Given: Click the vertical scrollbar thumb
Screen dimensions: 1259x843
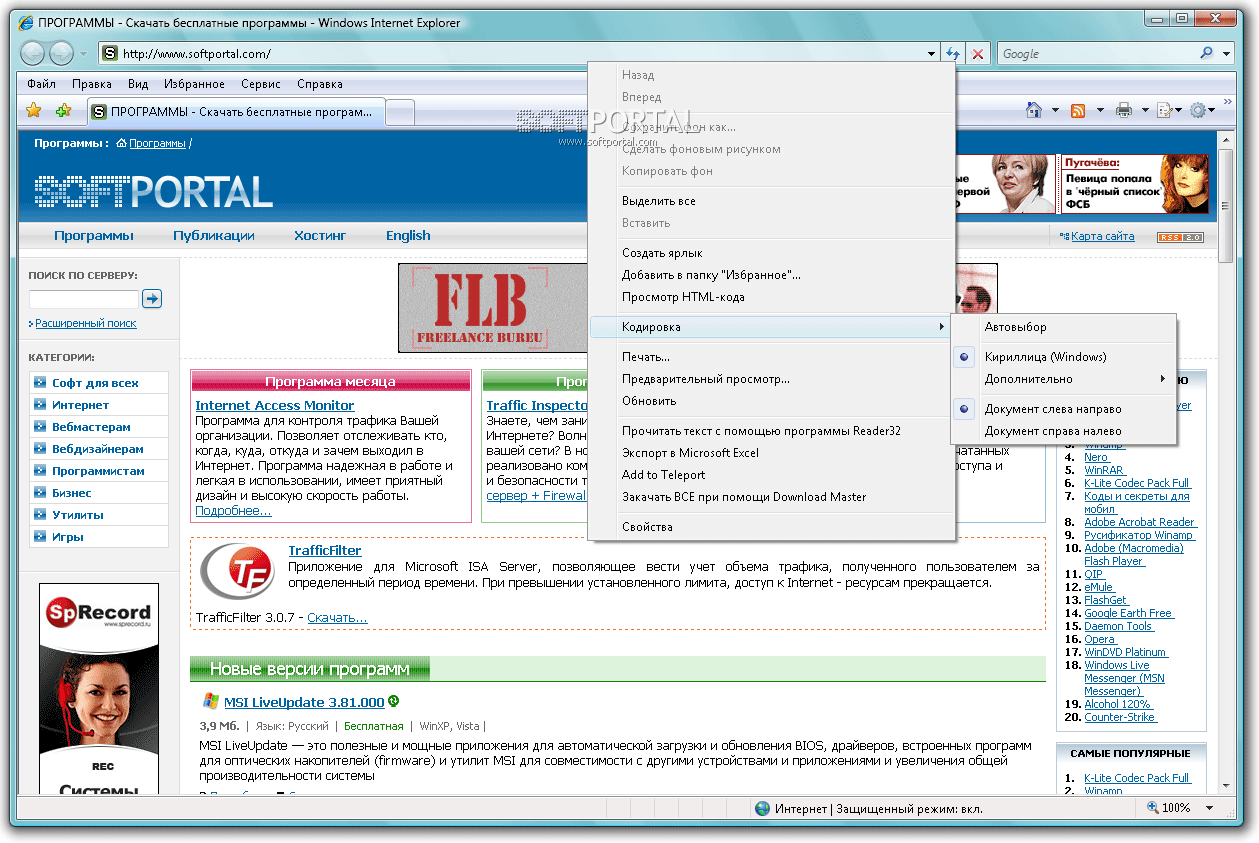Looking at the screenshot, I should (1226, 207).
